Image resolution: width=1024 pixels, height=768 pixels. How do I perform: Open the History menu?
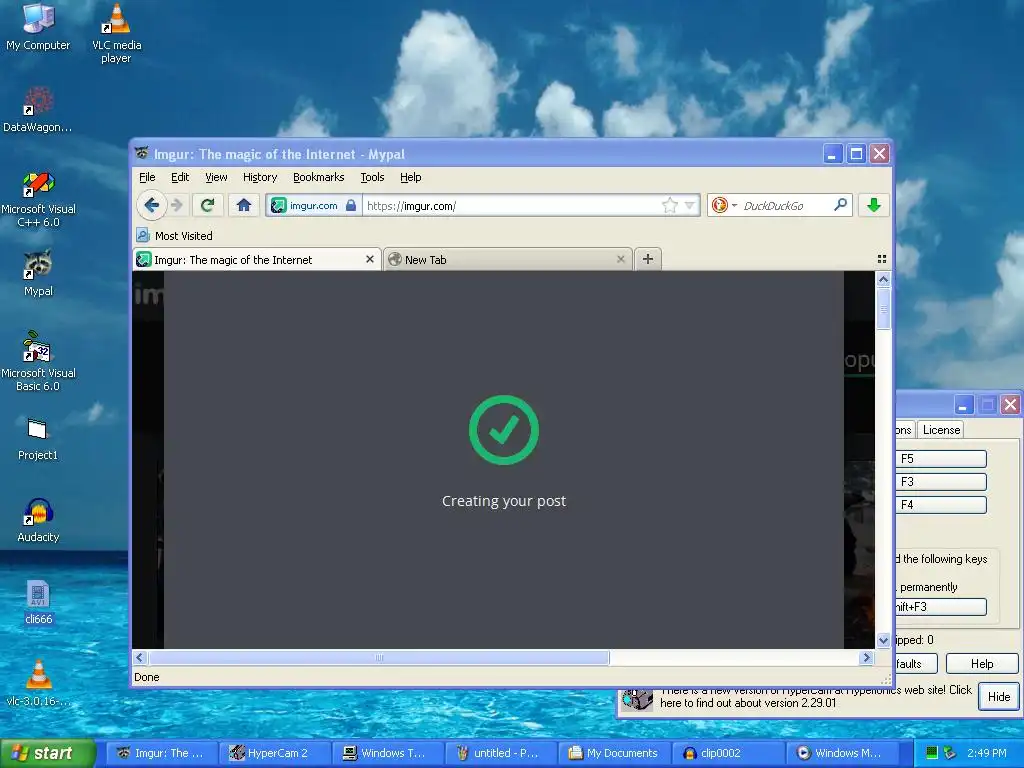pos(260,177)
